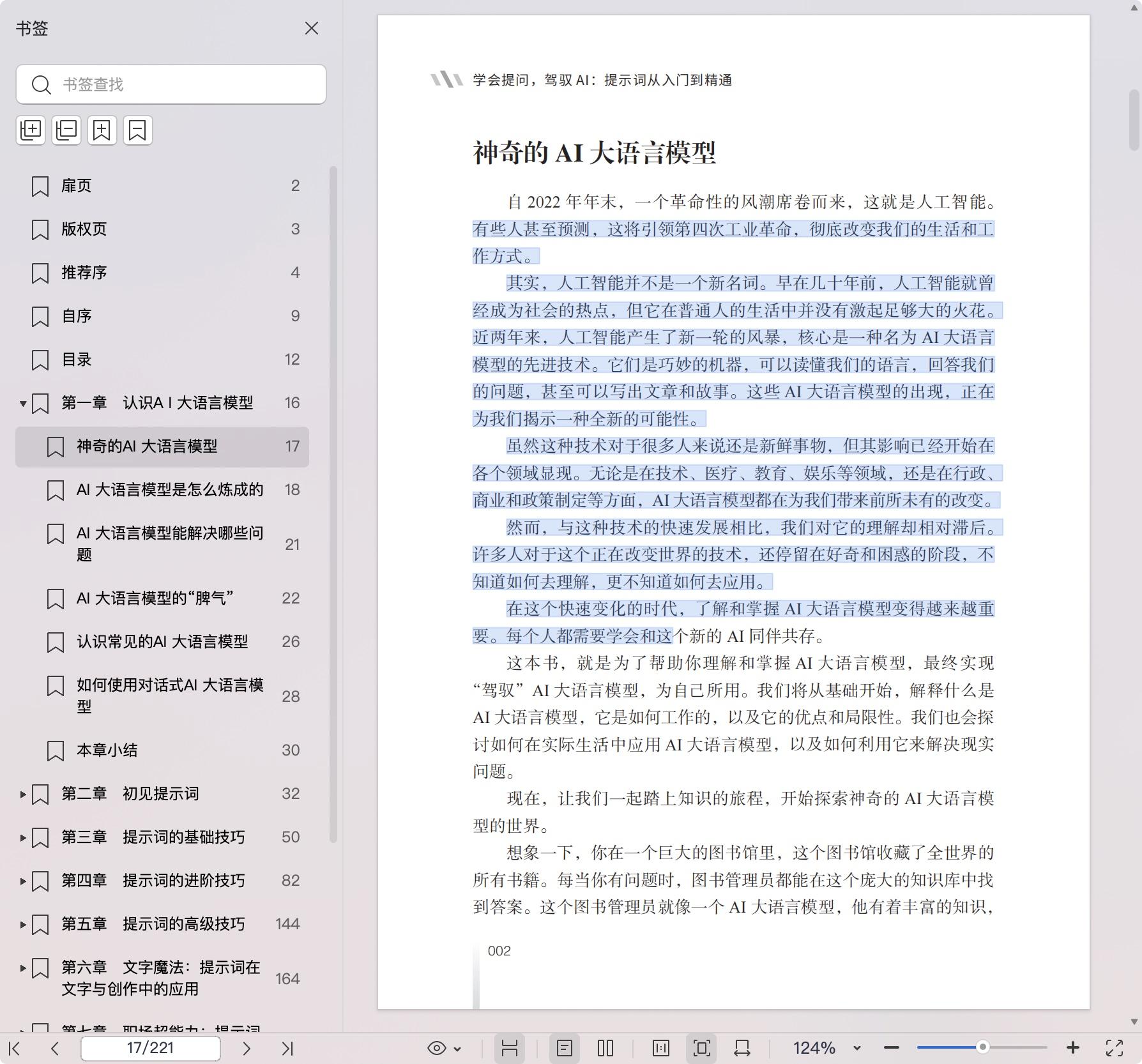The width and height of the screenshot is (1142, 1064).
Task: Click the bookmark panel scrollbar
Action: [x=333, y=505]
